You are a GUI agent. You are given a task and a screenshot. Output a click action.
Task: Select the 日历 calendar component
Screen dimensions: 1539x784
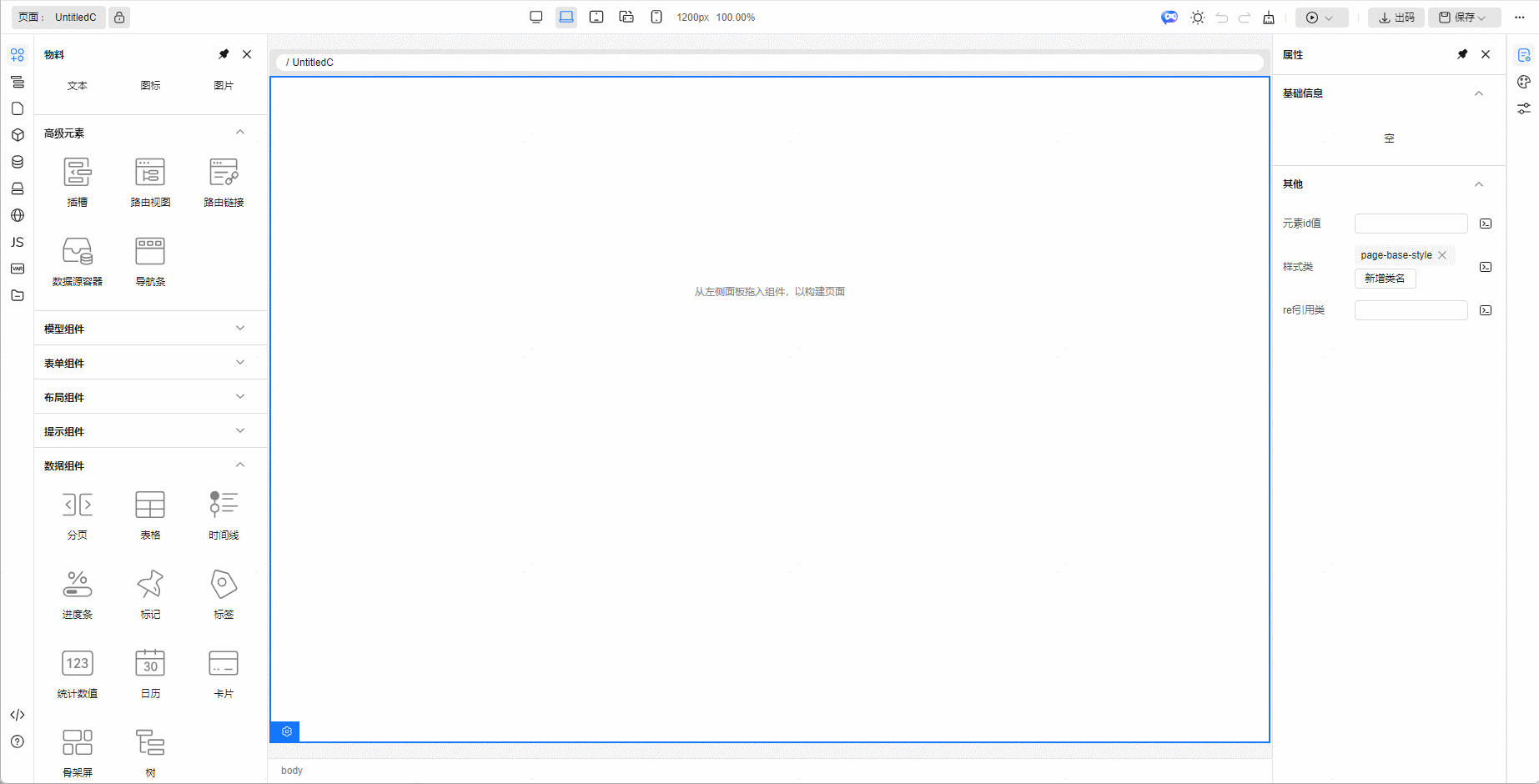[x=150, y=673]
